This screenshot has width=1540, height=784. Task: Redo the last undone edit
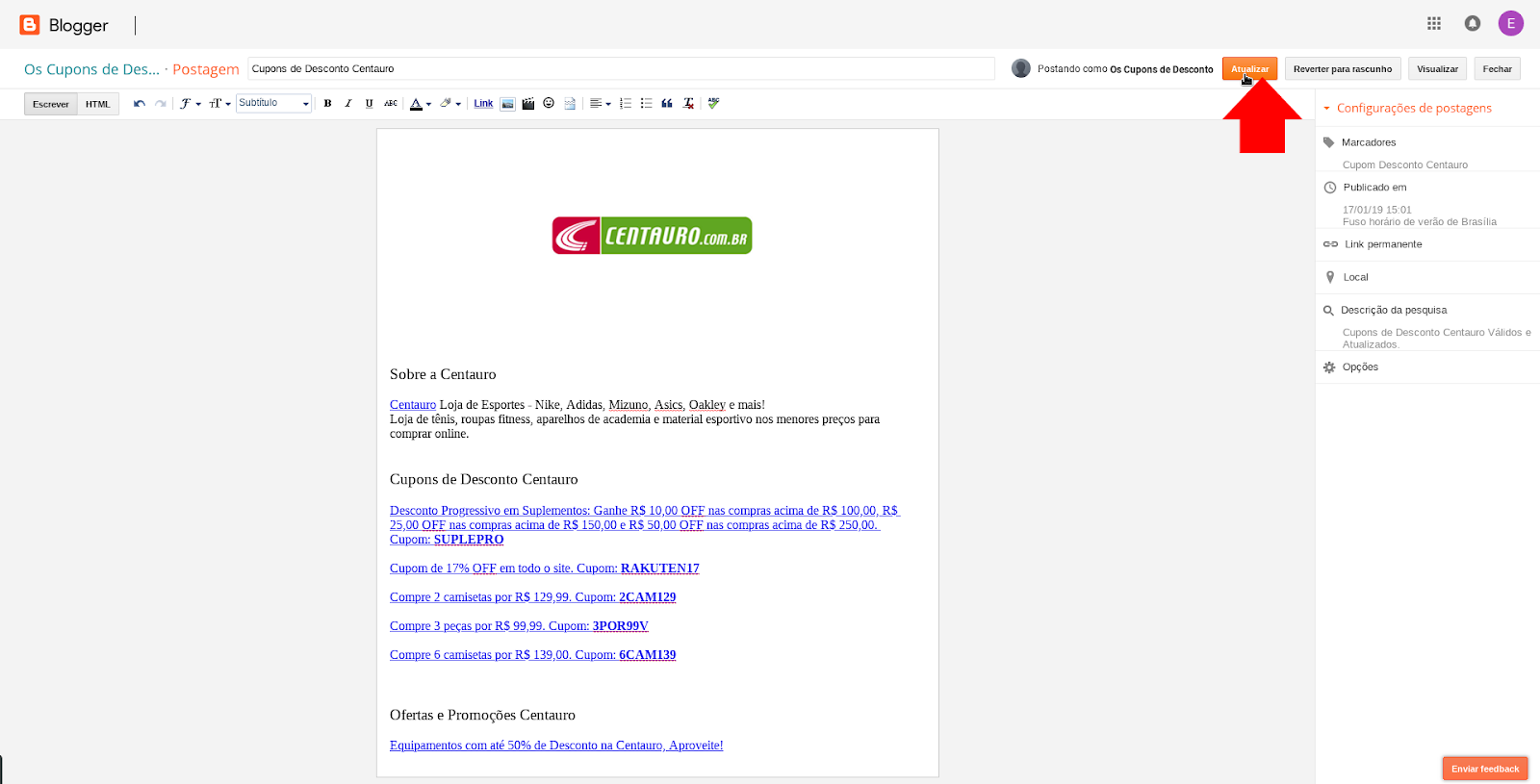click(x=161, y=104)
